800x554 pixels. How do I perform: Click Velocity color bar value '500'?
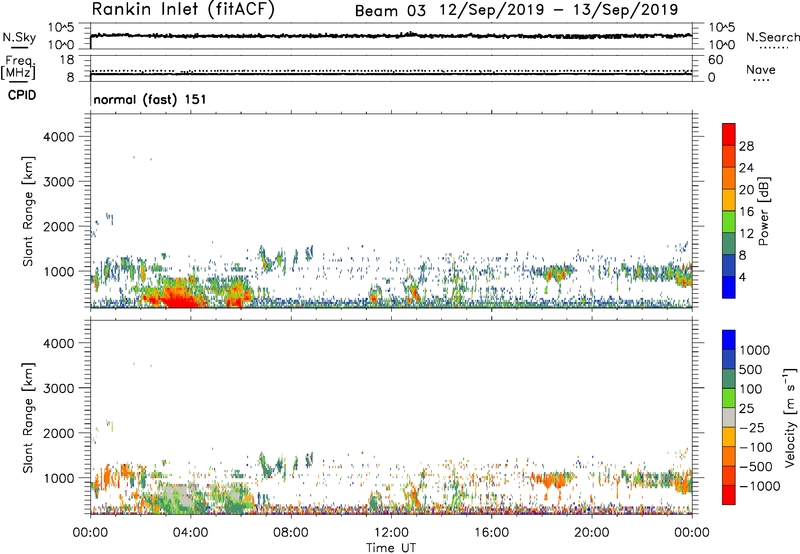[751, 369]
